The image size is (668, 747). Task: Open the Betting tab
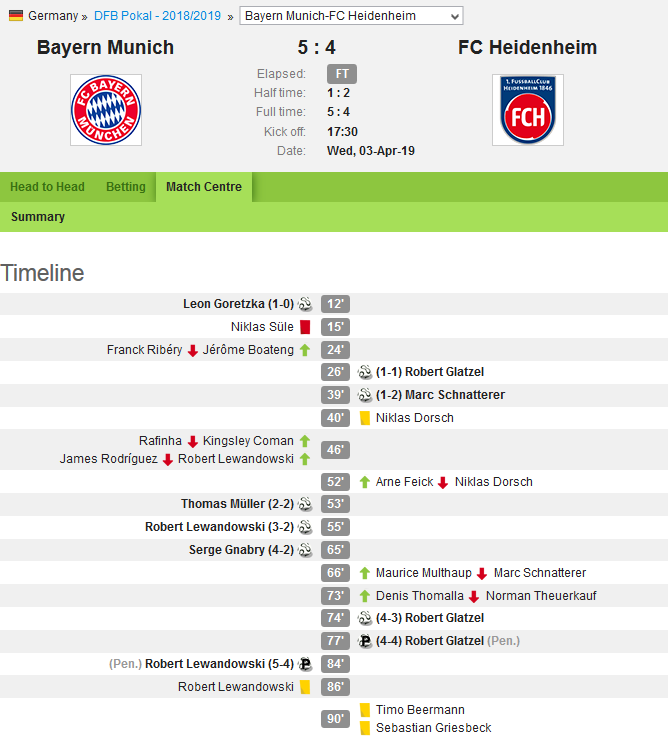(126, 187)
